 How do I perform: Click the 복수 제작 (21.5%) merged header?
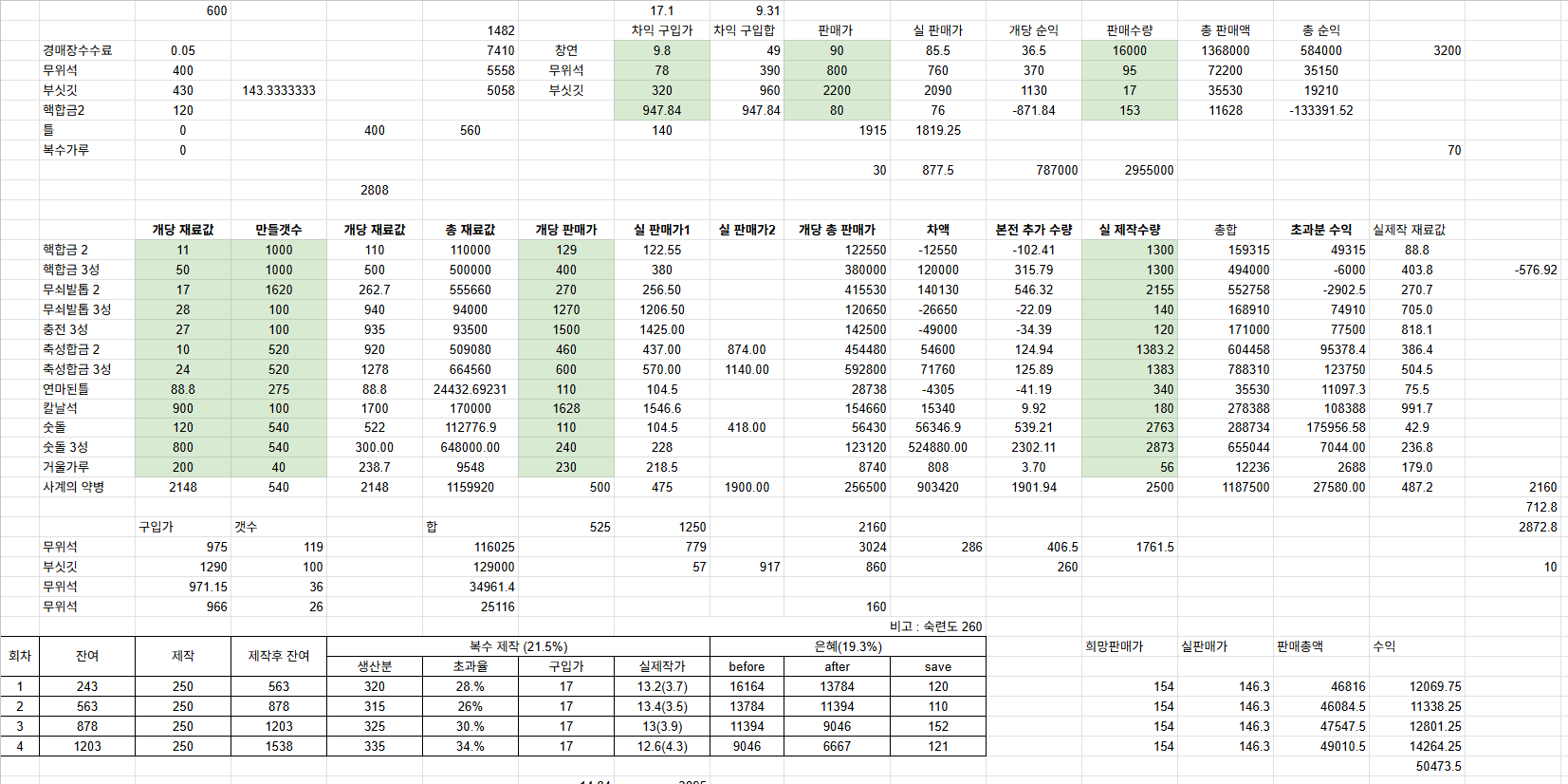[518, 646]
